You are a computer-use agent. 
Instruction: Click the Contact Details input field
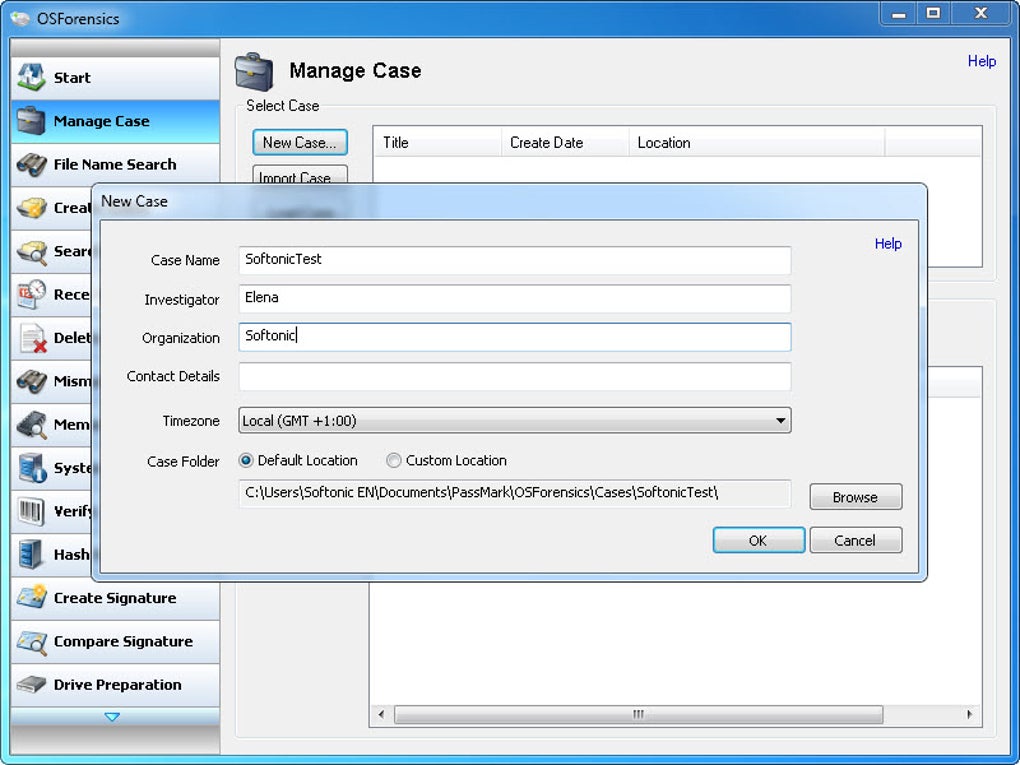pos(515,376)
